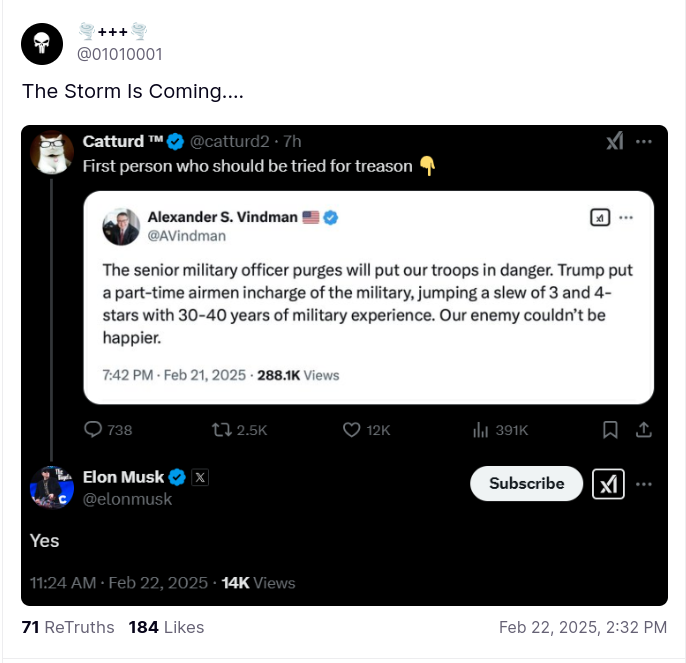Viewport: 686px width, 663px height.
Task: Open the 71 ReTruths count
Action: point(67,627)
